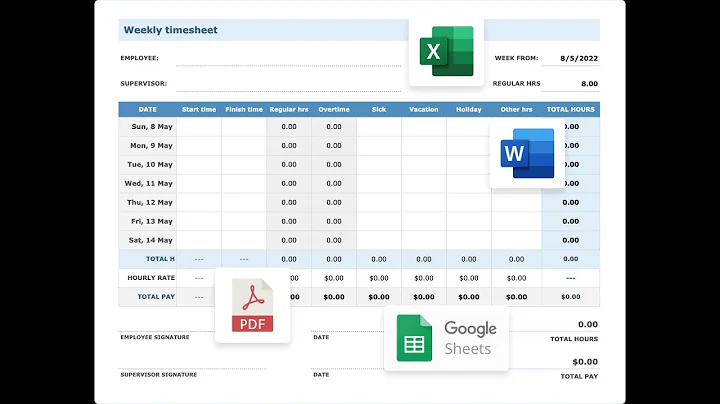Click the SUPERVISOR name field
The width and height of the screenshot is (720, 404).
[288, 84]
